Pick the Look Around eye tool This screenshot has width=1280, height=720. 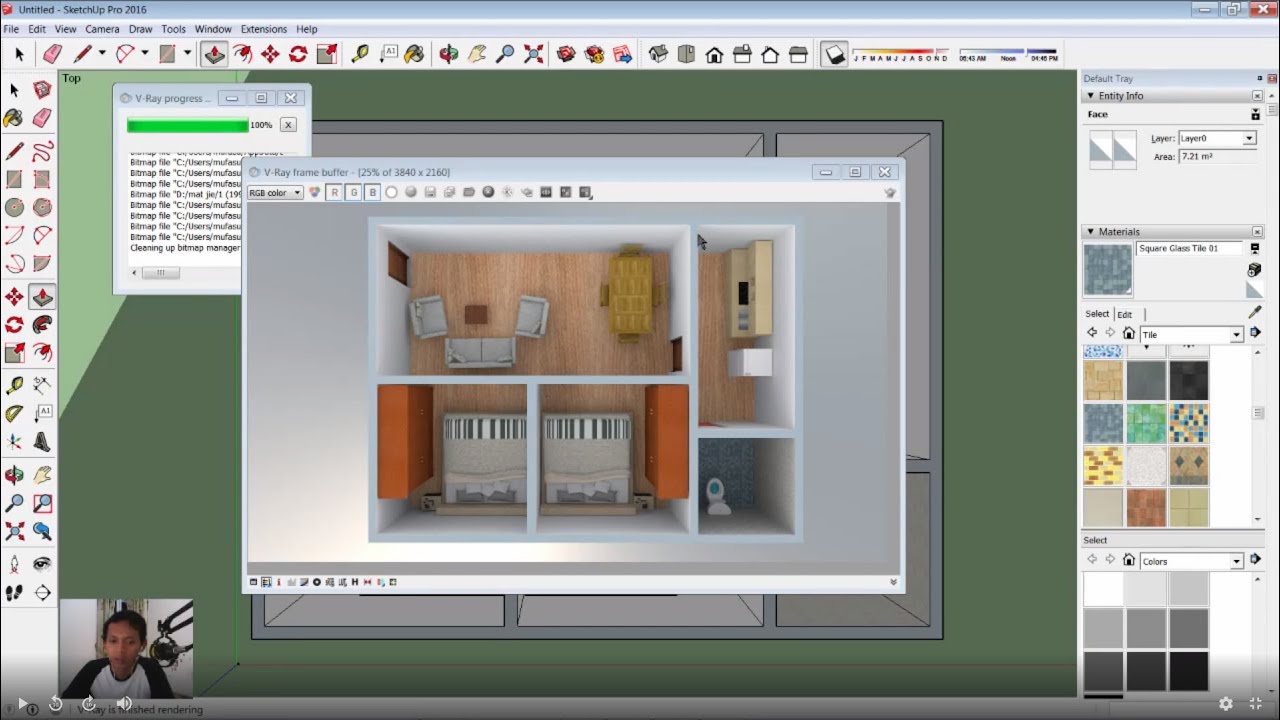tap(42, 565)
